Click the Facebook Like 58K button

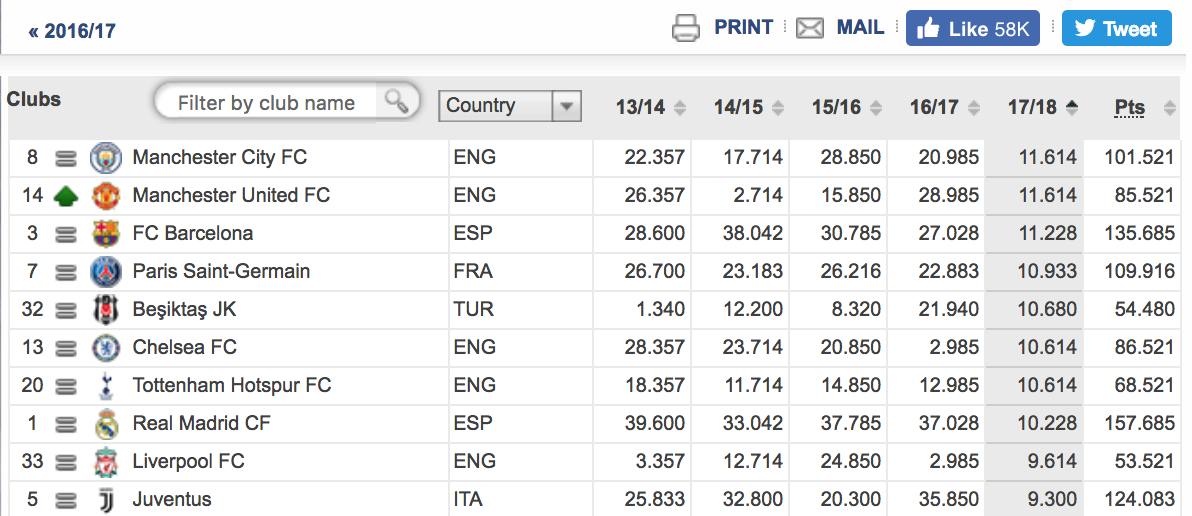(x=972, y=29)
